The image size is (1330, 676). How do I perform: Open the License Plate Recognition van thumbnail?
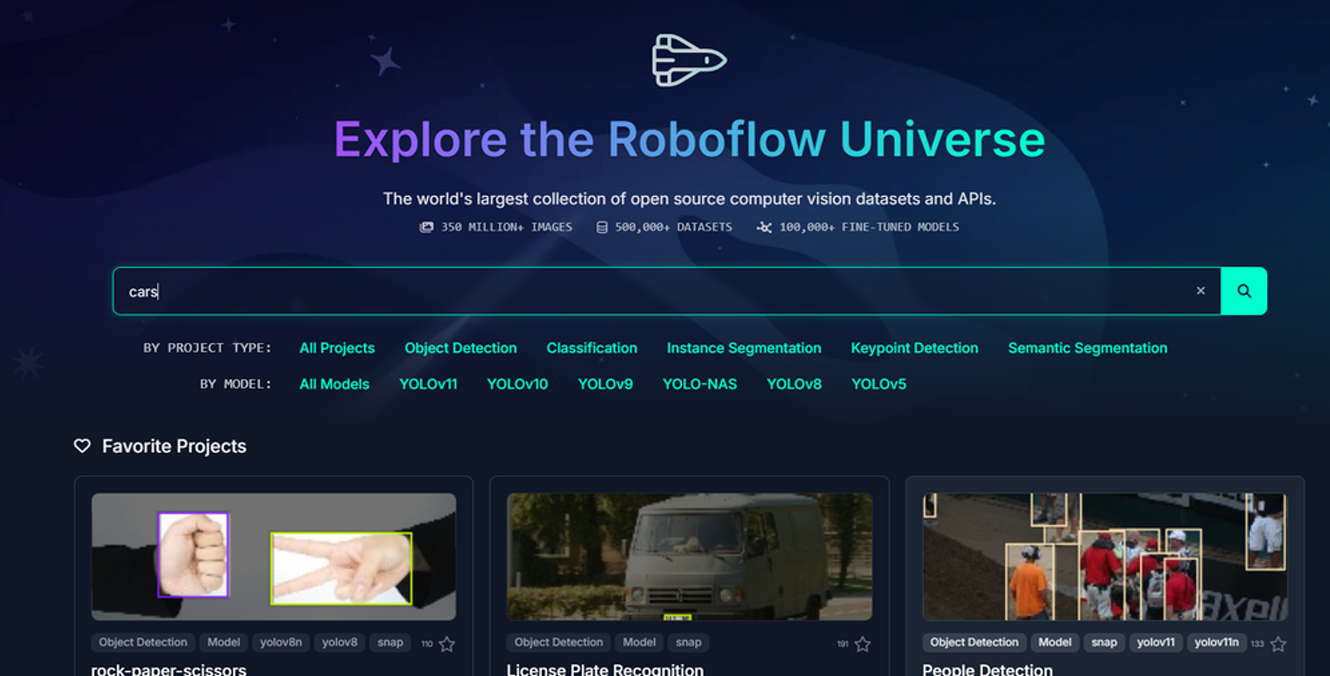click(689, 556)
